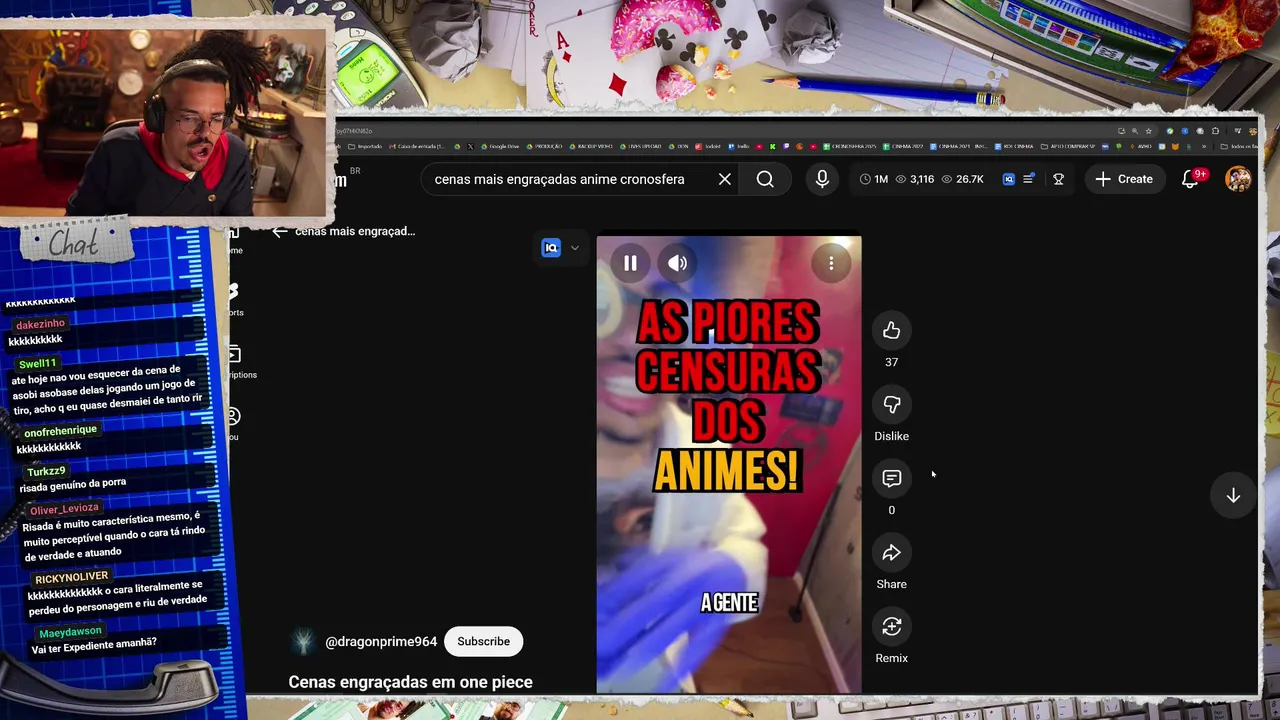Open the Create button menu

1124,179
